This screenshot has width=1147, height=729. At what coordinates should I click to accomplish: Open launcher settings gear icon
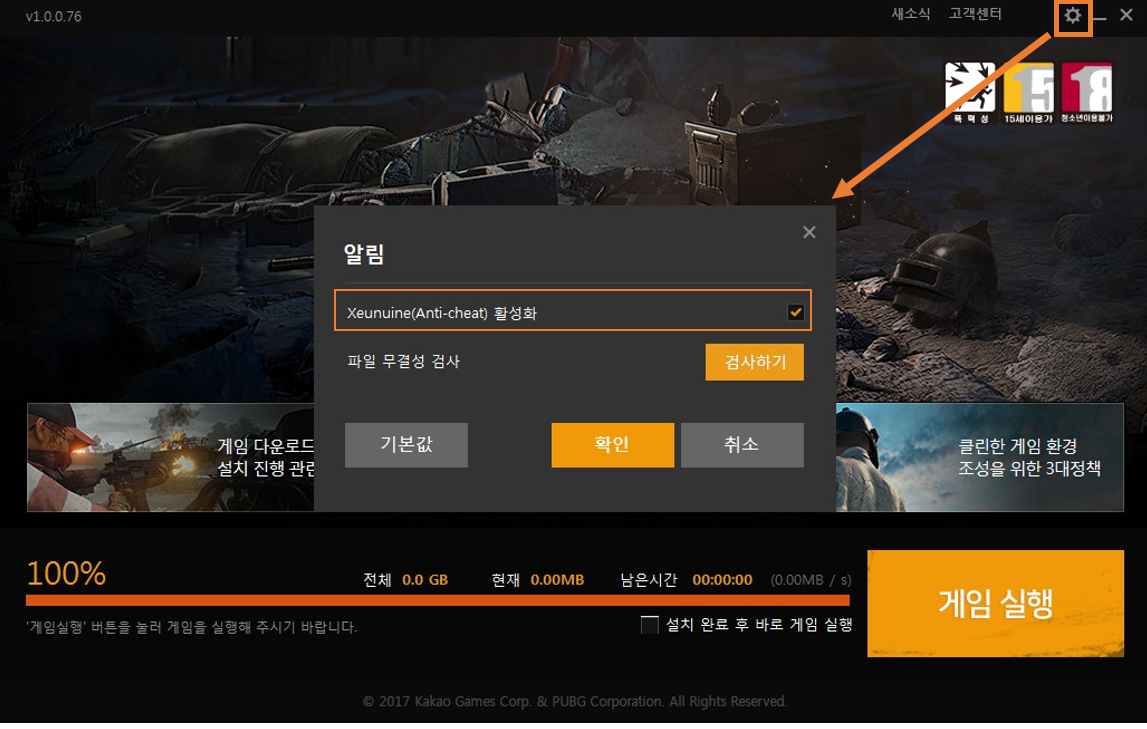click(1072, 15)
